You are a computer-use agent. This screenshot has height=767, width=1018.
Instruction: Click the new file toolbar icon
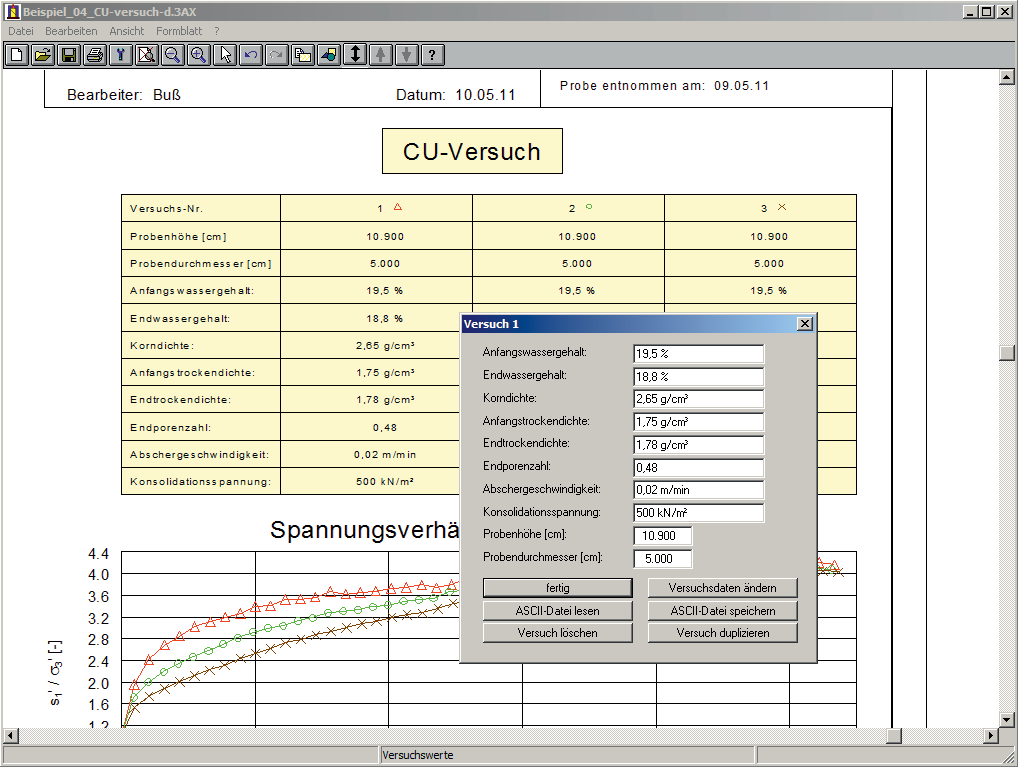pos(16,55)
